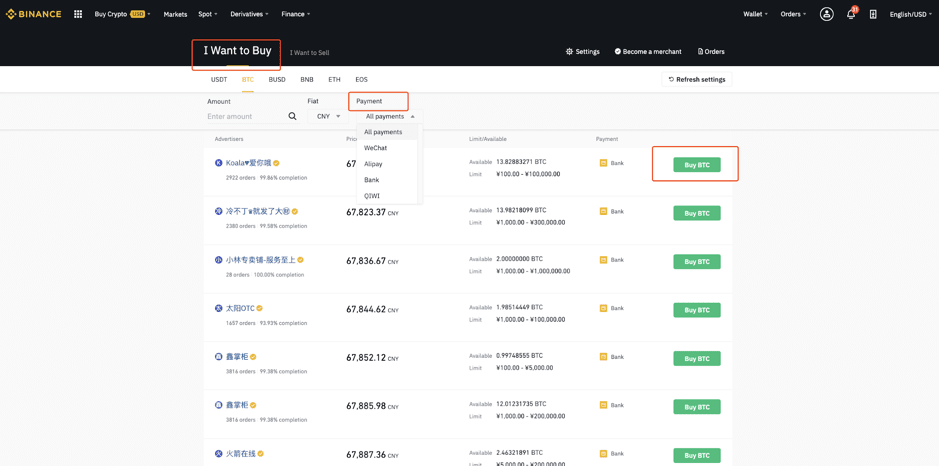
Task: Click Bank icon in 火箭在线 row
Action: [604, 454]
